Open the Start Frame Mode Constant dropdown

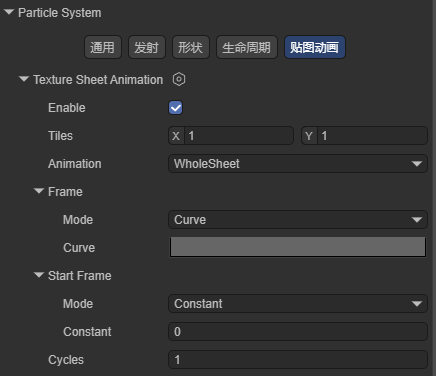pyautogui.click(x=298, y=304)
